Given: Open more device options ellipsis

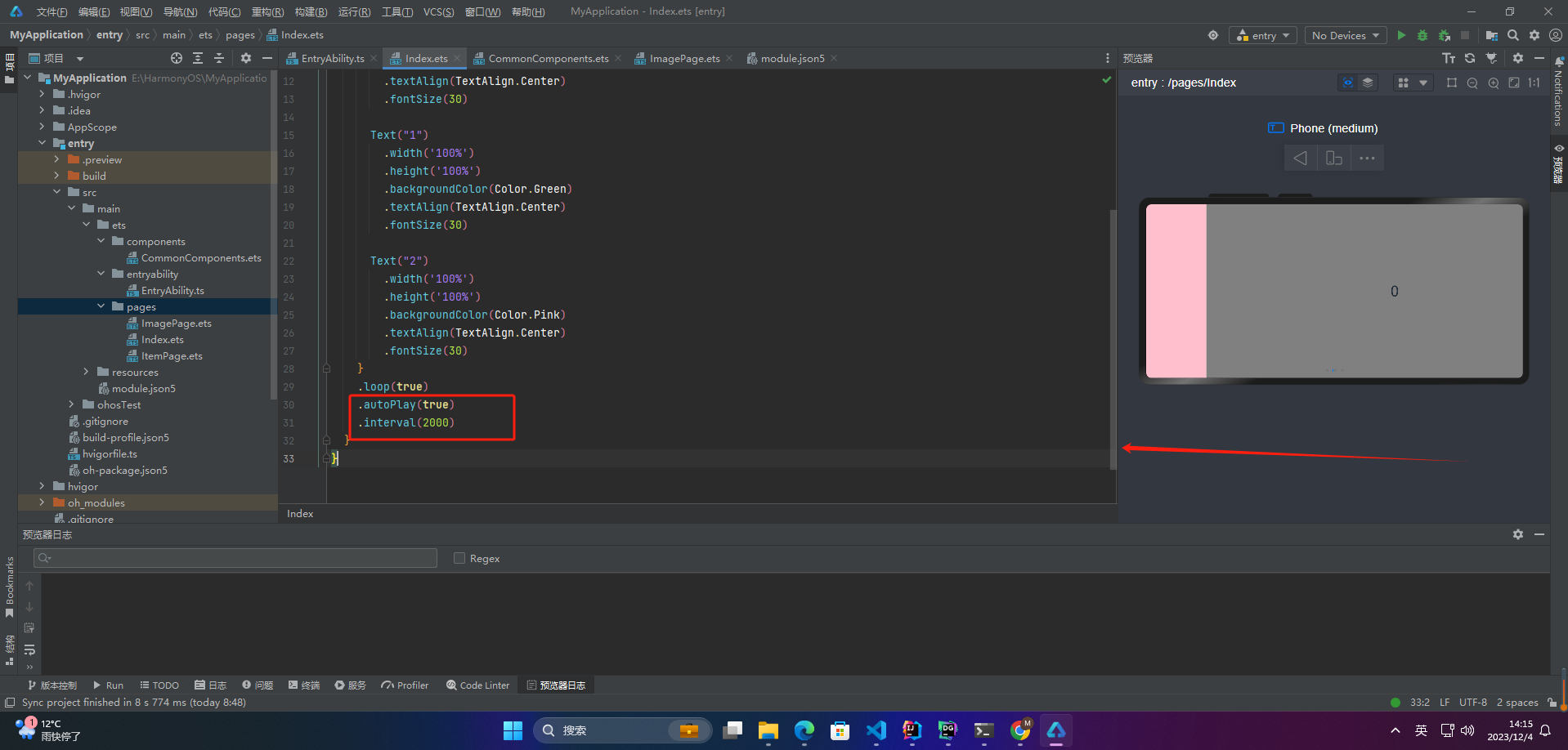Looking at the screenshot, I should click(1367, 158).
